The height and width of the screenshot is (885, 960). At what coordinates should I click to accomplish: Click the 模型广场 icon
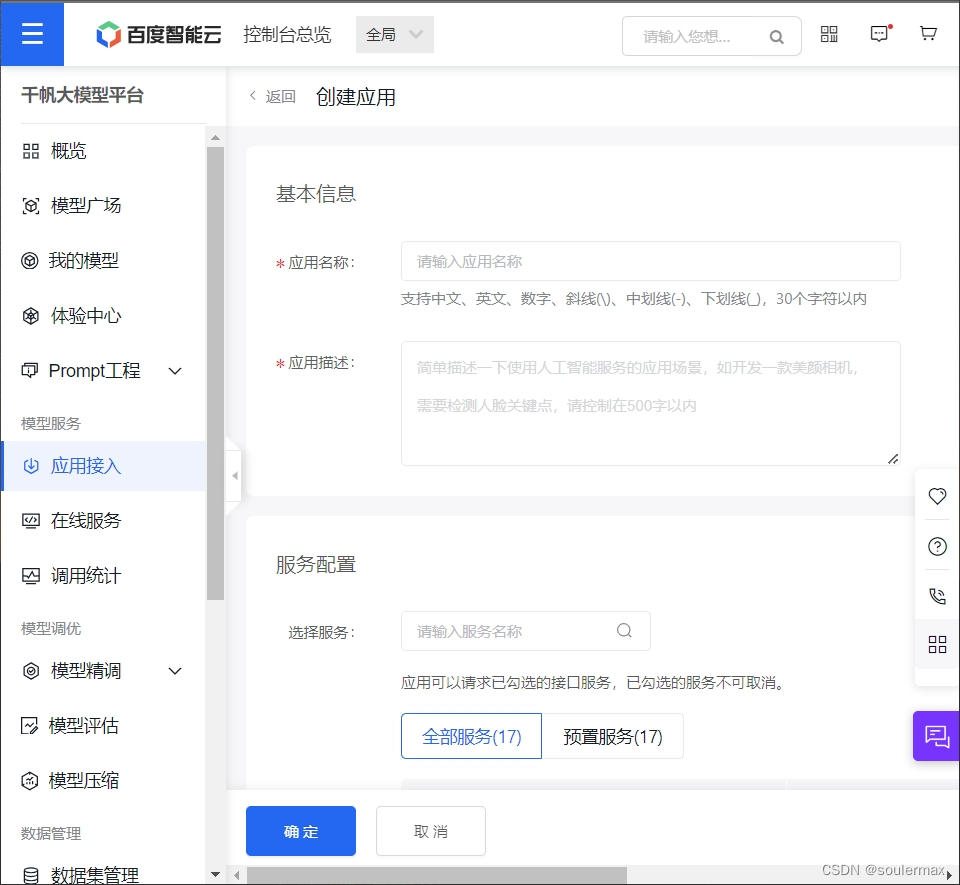31,206
